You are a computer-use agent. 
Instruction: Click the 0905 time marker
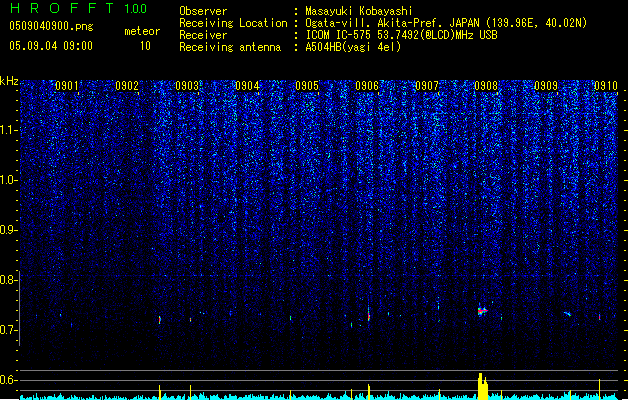coord(307,86)
